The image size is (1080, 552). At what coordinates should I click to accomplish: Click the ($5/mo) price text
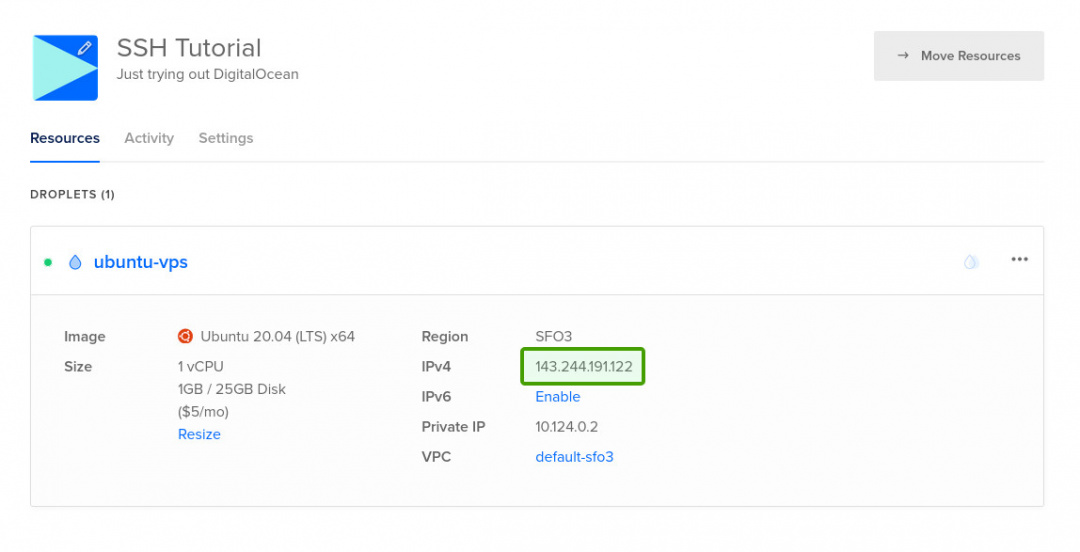203,411
